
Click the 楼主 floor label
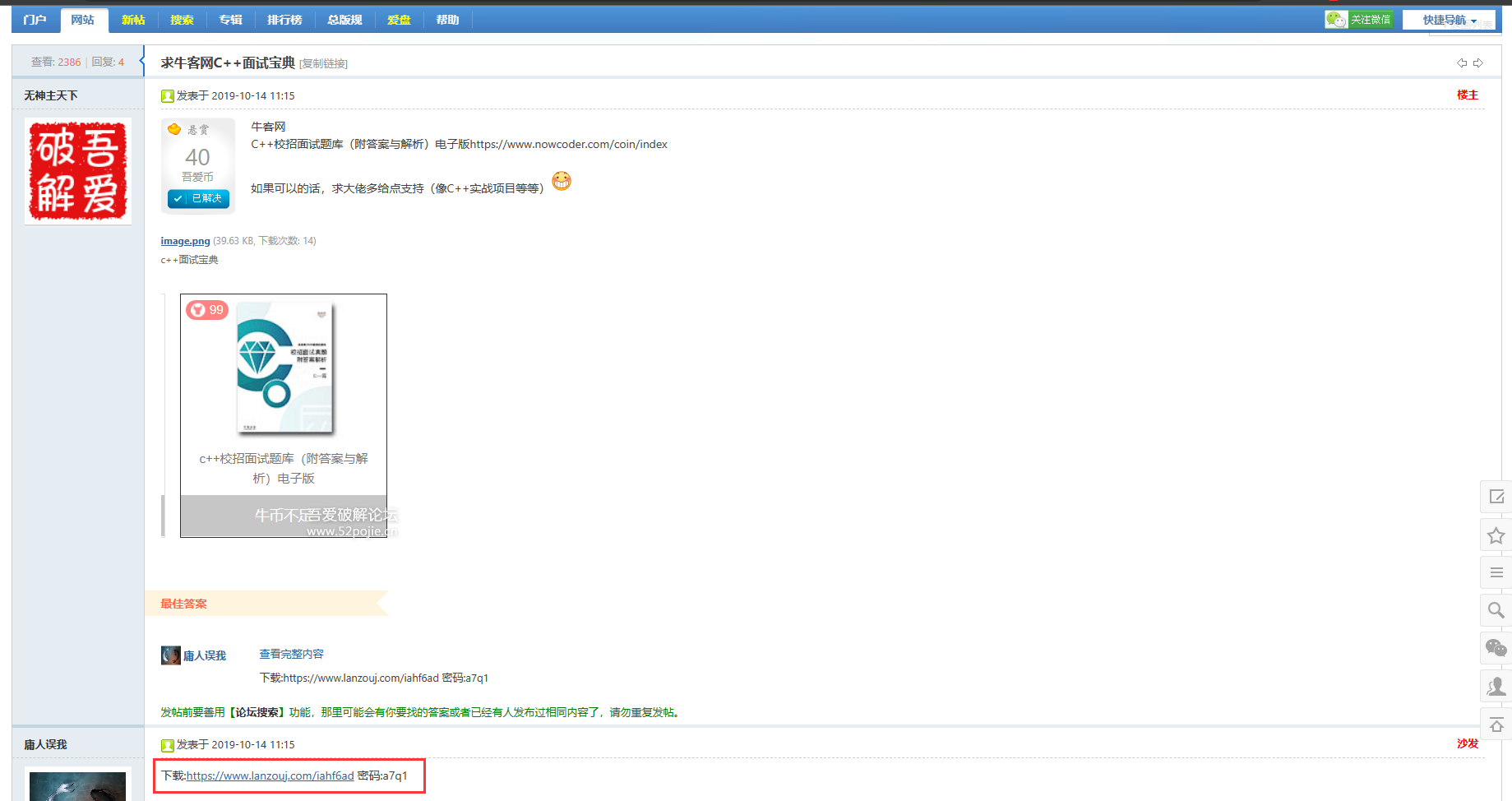tap(1468, 95)
